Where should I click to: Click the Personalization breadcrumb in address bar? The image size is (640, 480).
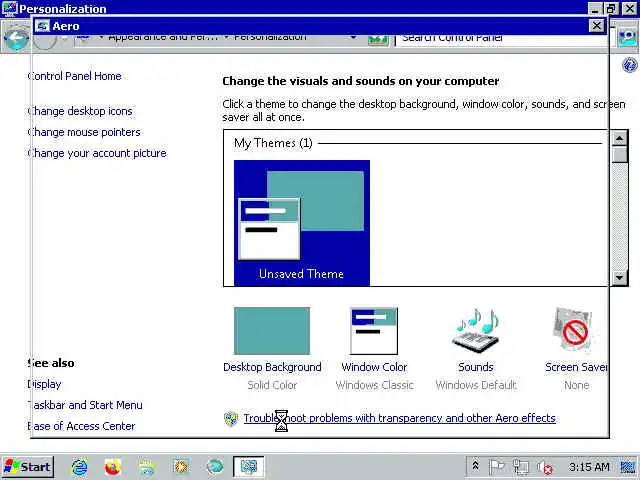[270, 38]
